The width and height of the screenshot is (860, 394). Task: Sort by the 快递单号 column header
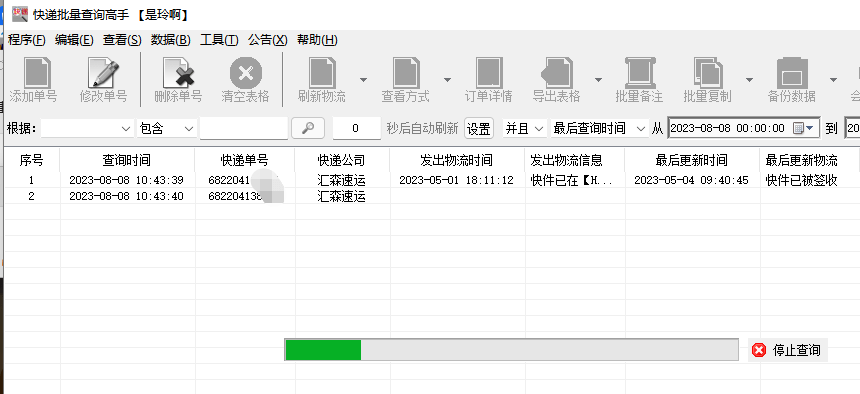pos(245,160)
